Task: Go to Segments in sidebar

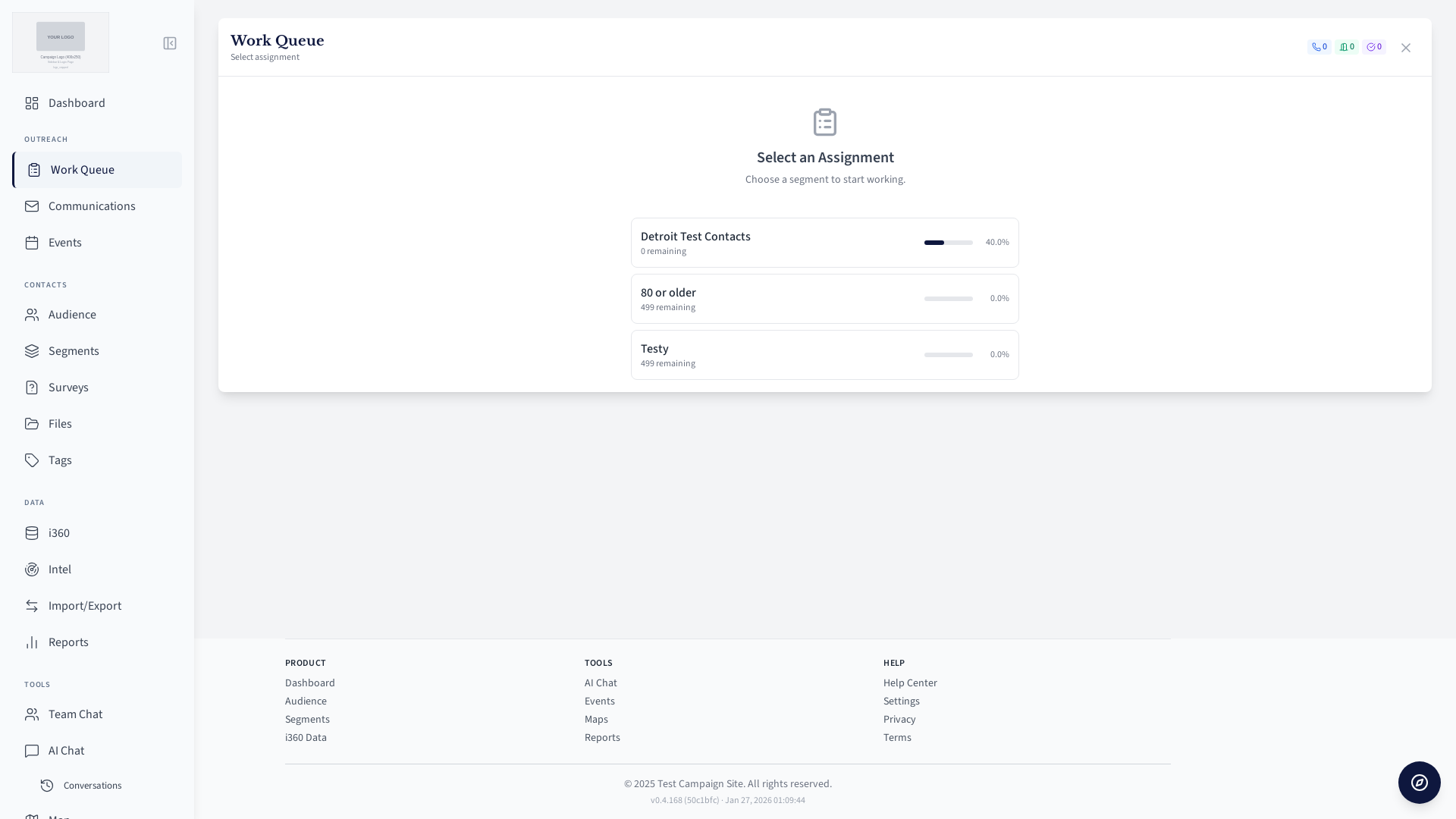Action: tap(74, 351)
